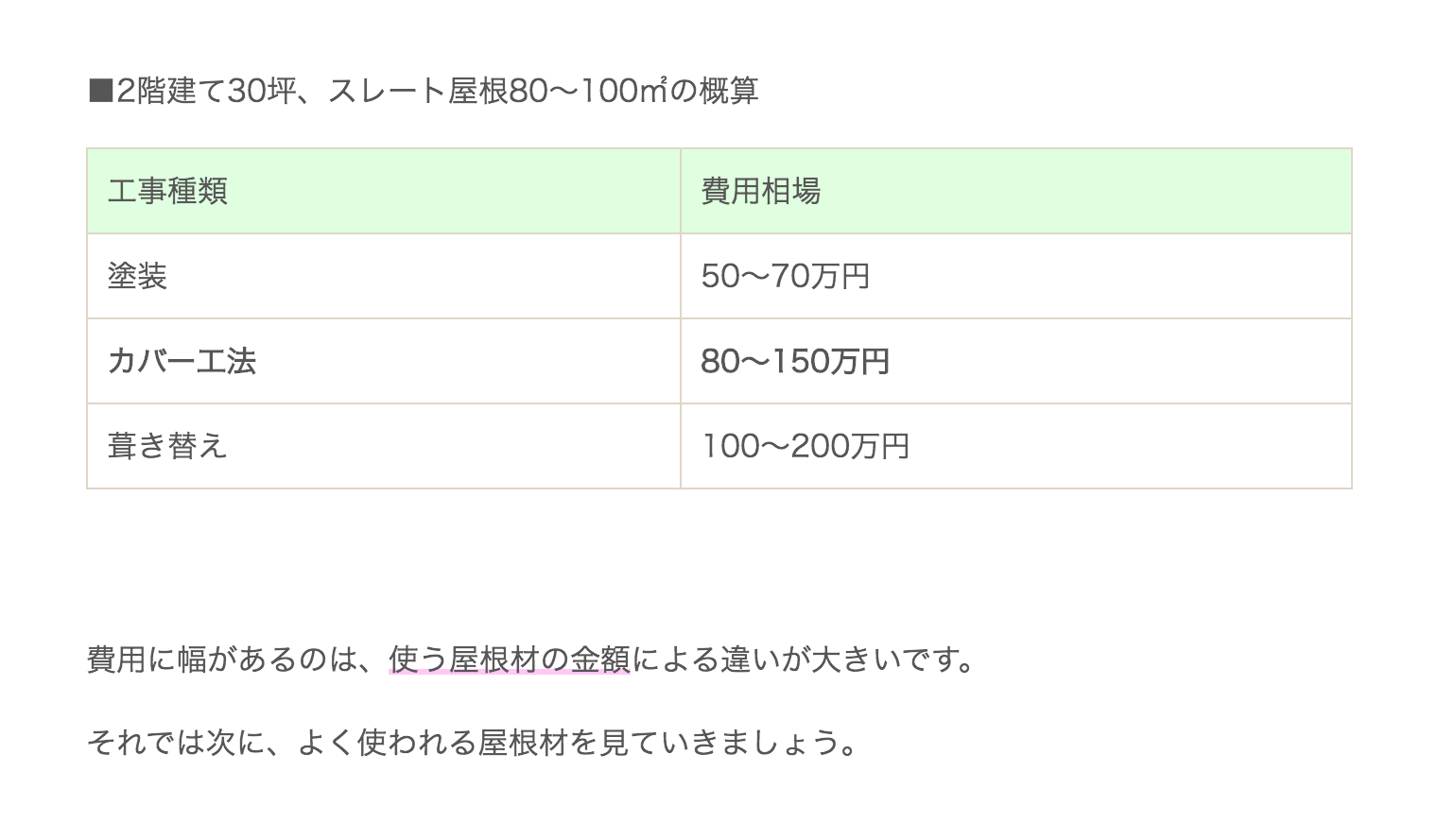Image resolution: width=1438 pixels, height=840 pixels.
Task: Click the blank area right of 100〜200万円
Action: click(x=1130, y=446)
